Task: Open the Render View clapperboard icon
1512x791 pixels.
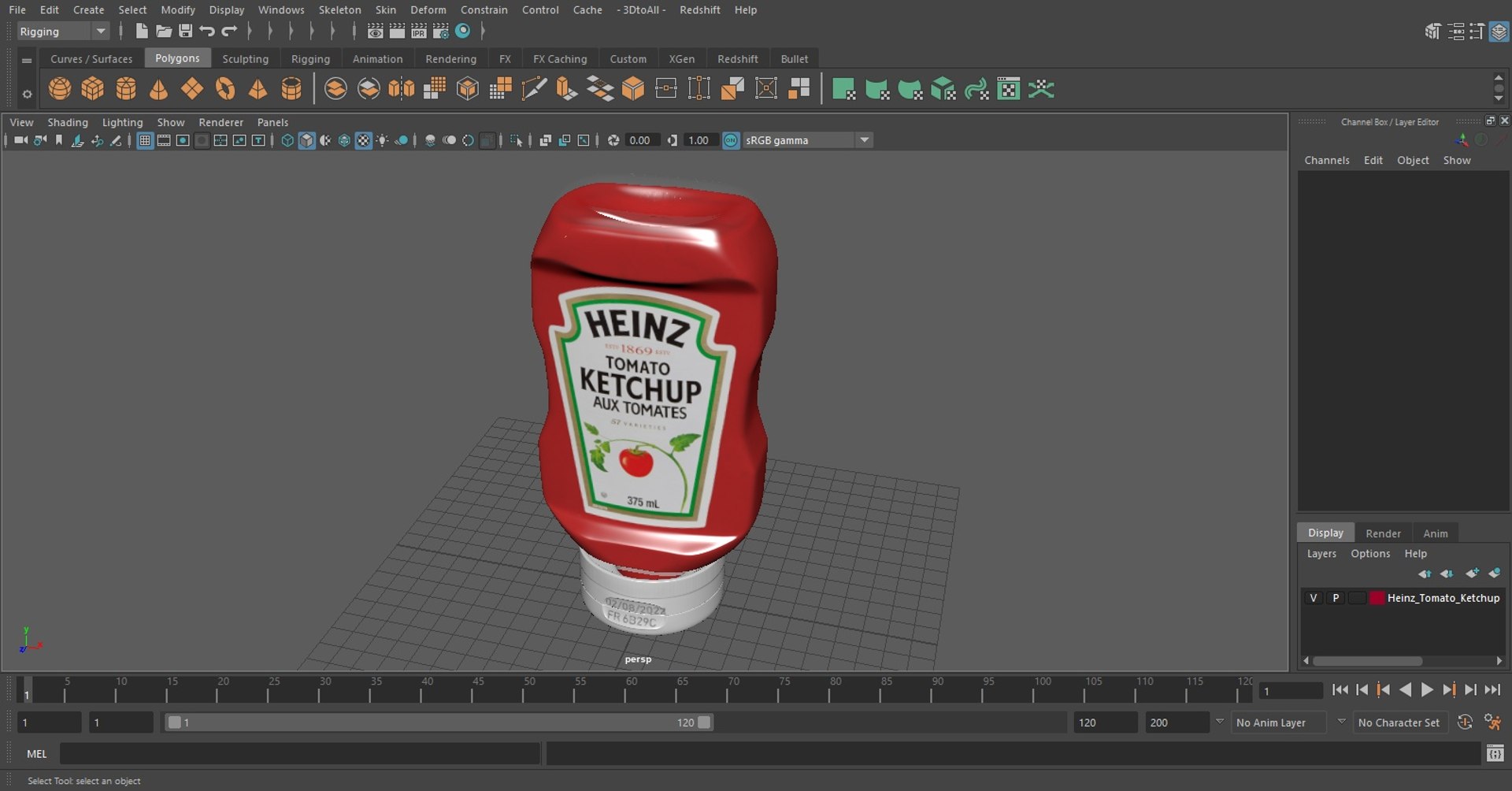Action: pyautogui.click(x=376, y=31)
